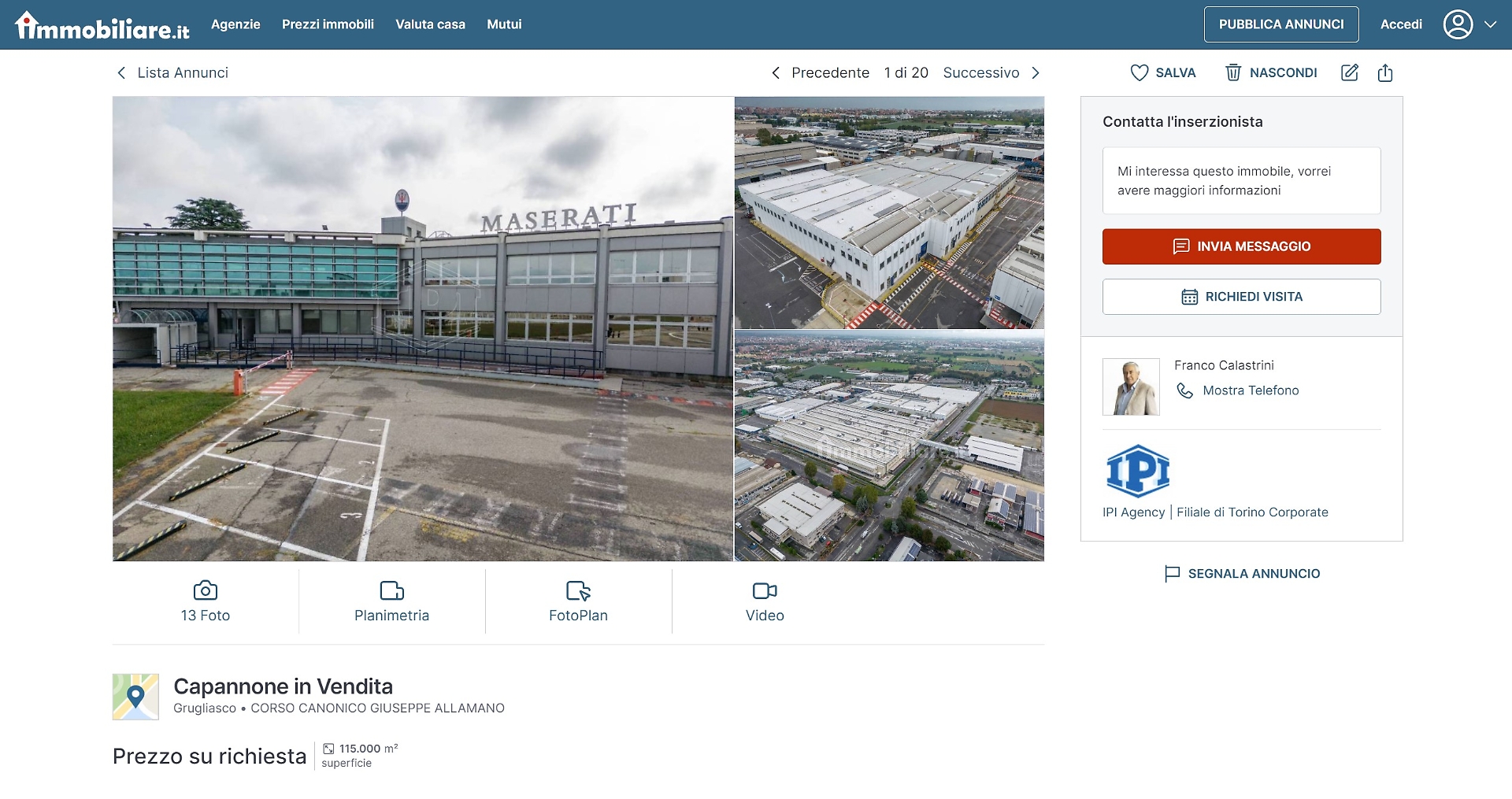Click the share listing icon

click(x=1385, y=72)
